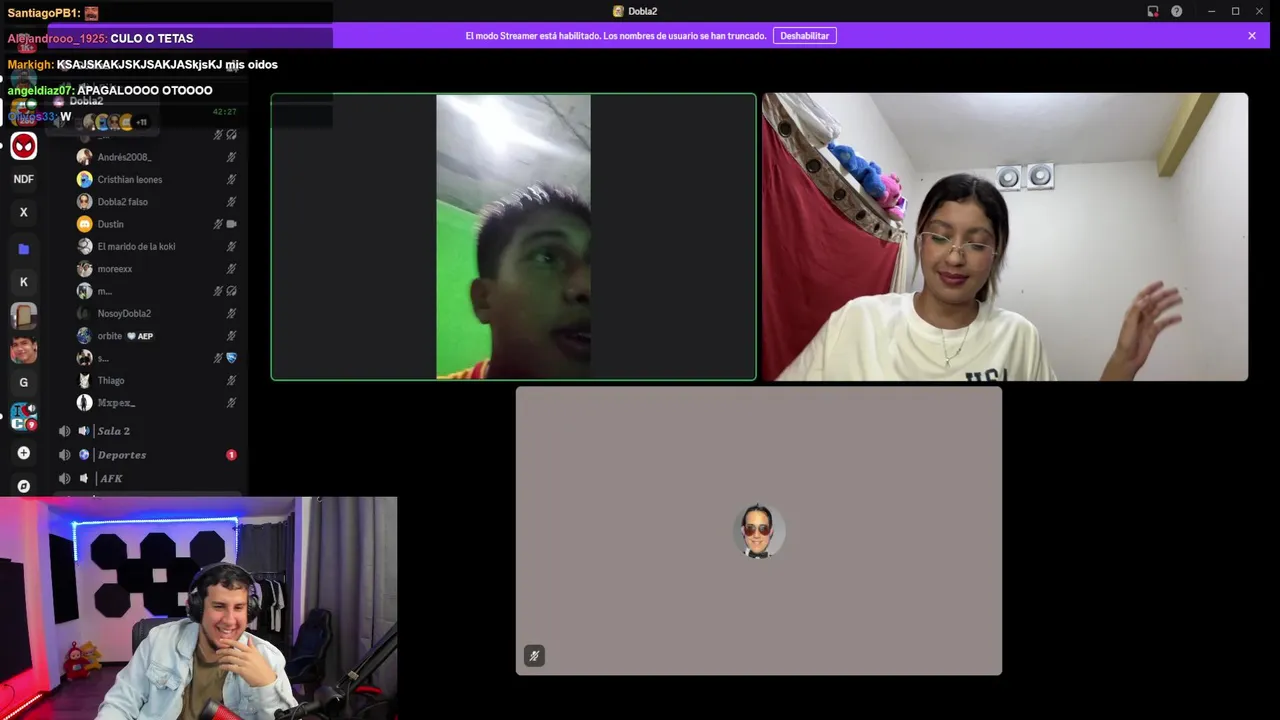Select user Dustin in voice list
Image resolution: width=1280 pixels, height=720 pixels.
[x=157, y=224]
